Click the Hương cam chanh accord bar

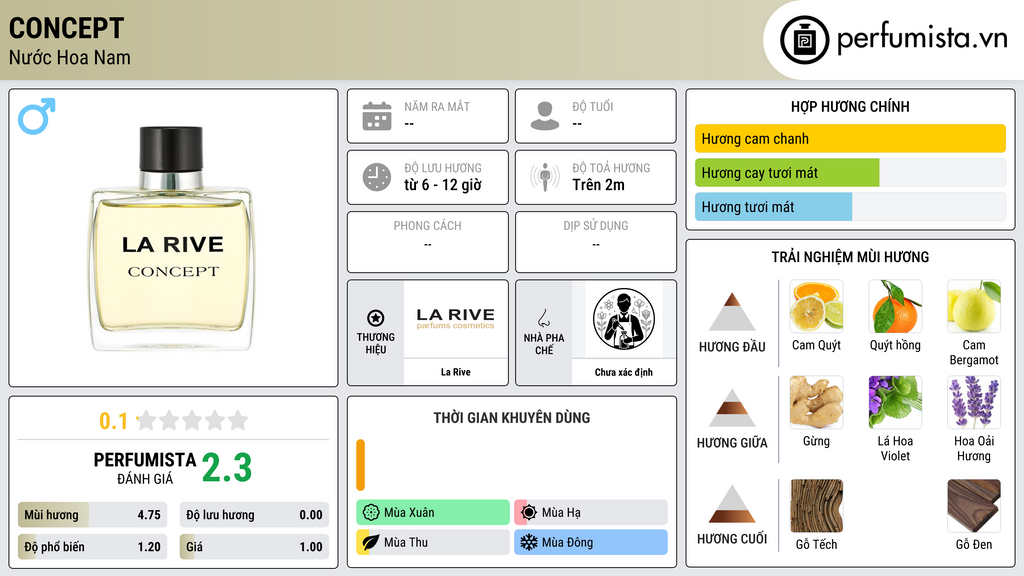[x=850, y=138]
